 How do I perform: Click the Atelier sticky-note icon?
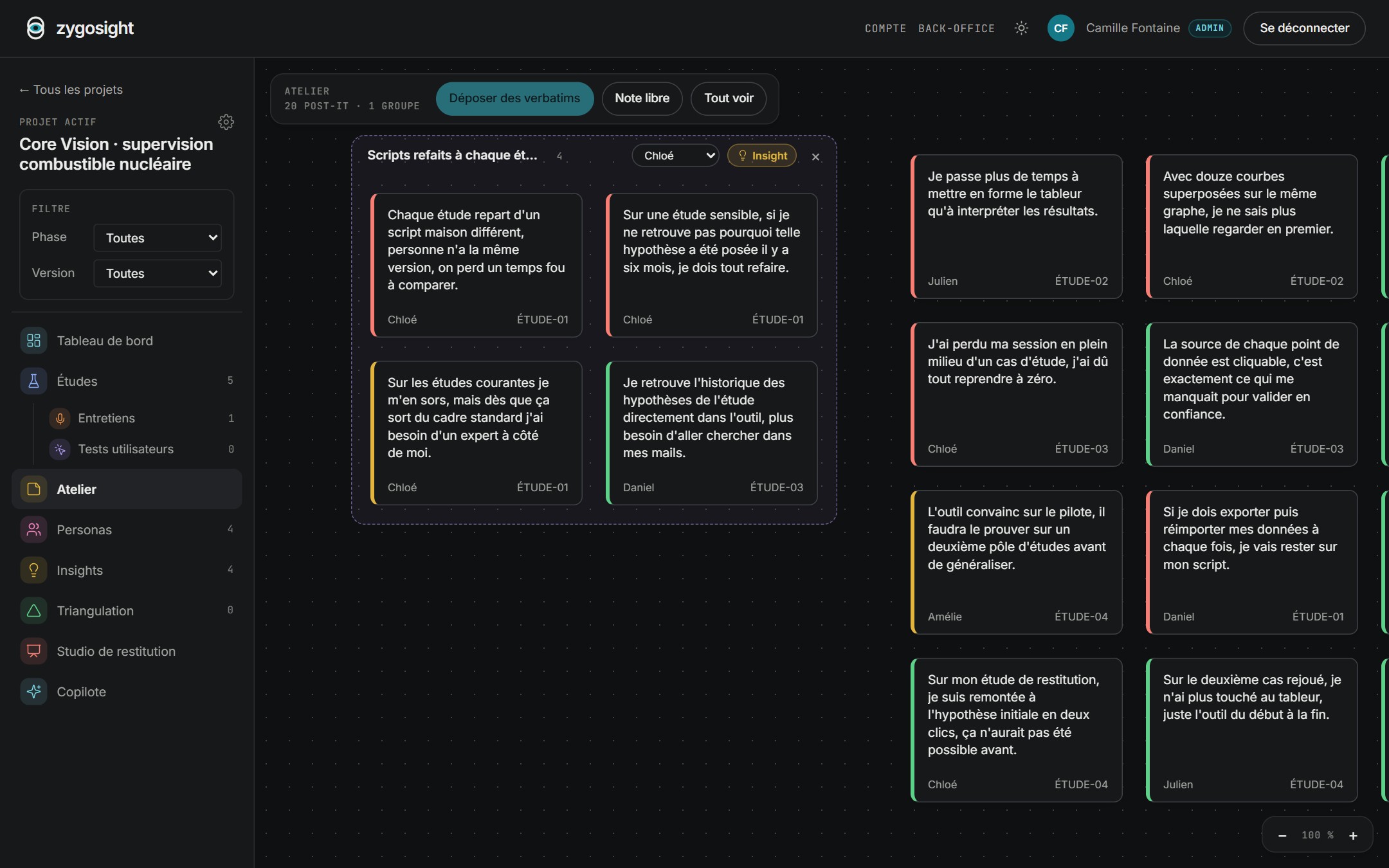(x=33, y=489)
